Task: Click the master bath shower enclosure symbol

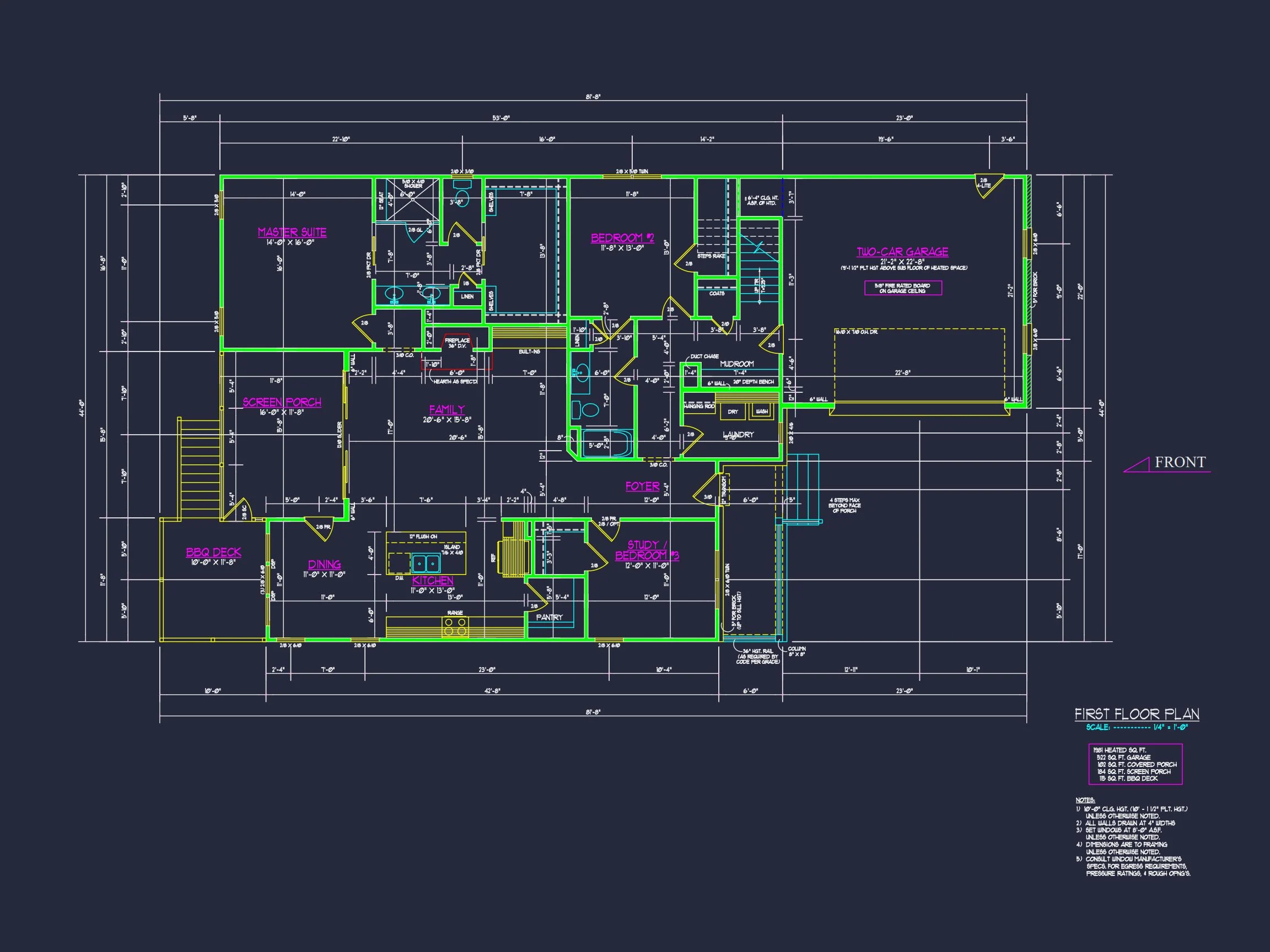Action: 412,199
